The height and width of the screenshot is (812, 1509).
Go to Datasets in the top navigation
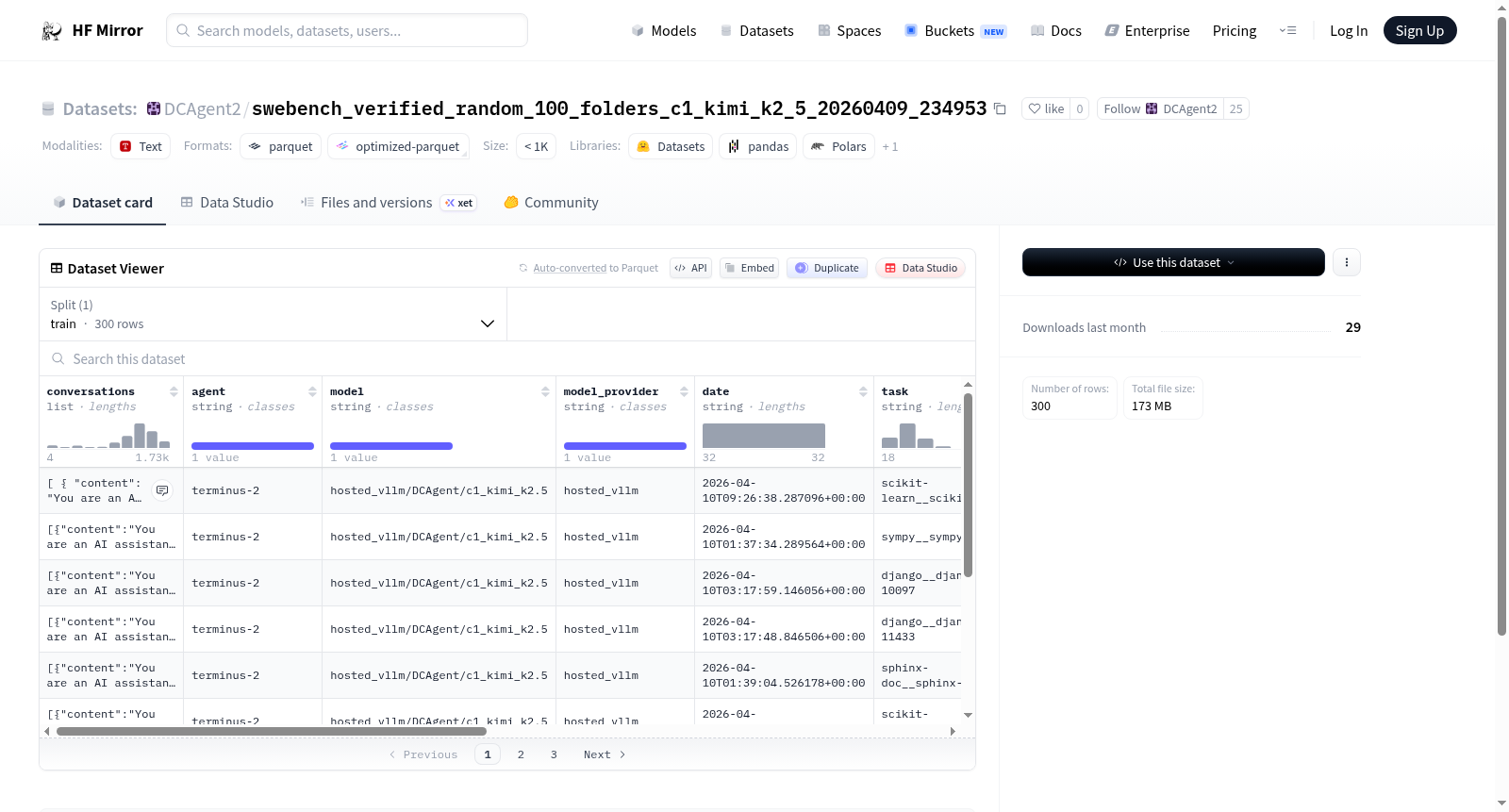pyautogui.click(x=756, y=31)
